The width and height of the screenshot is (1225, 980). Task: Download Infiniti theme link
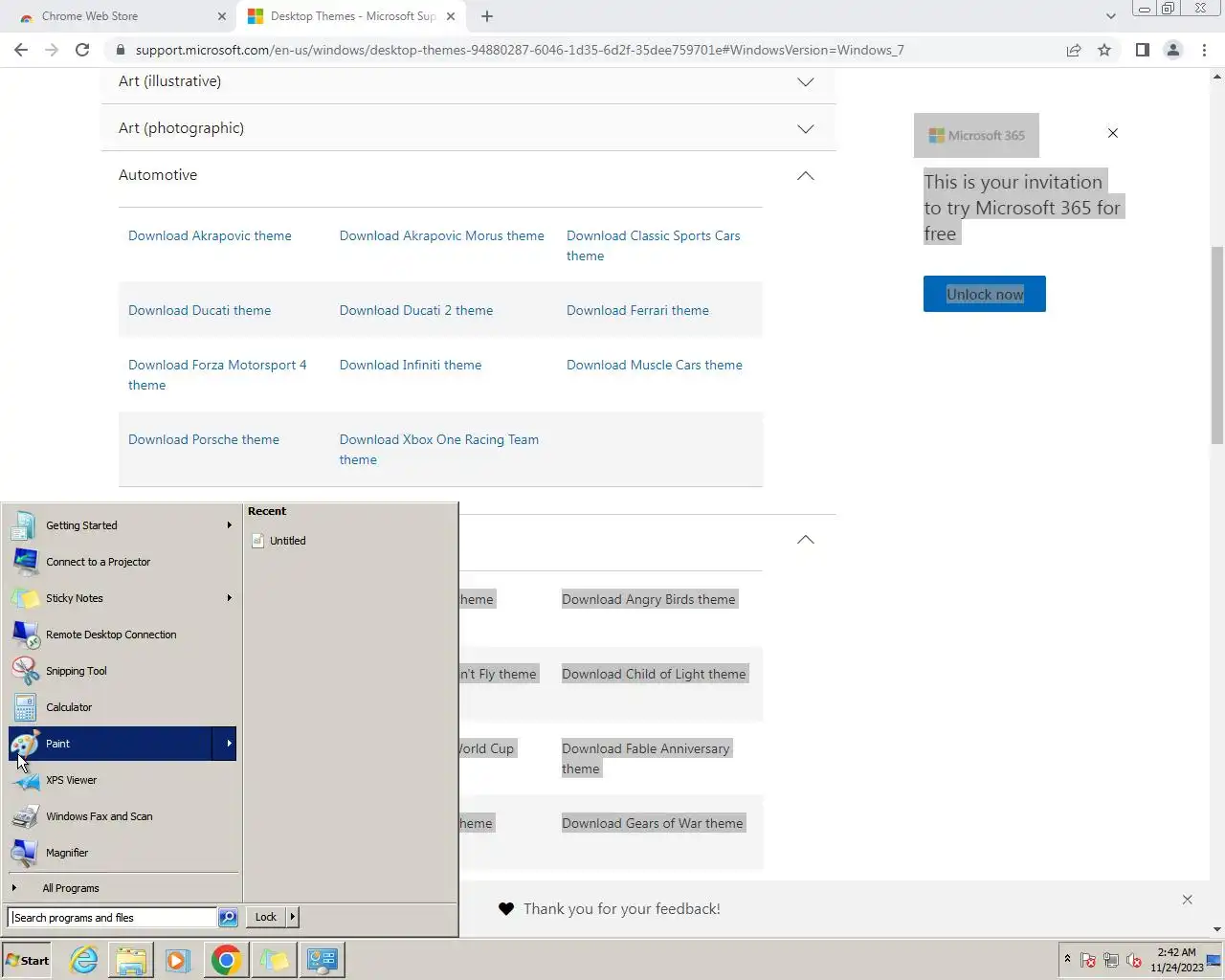pyautogui.click(x=411, y=365)
